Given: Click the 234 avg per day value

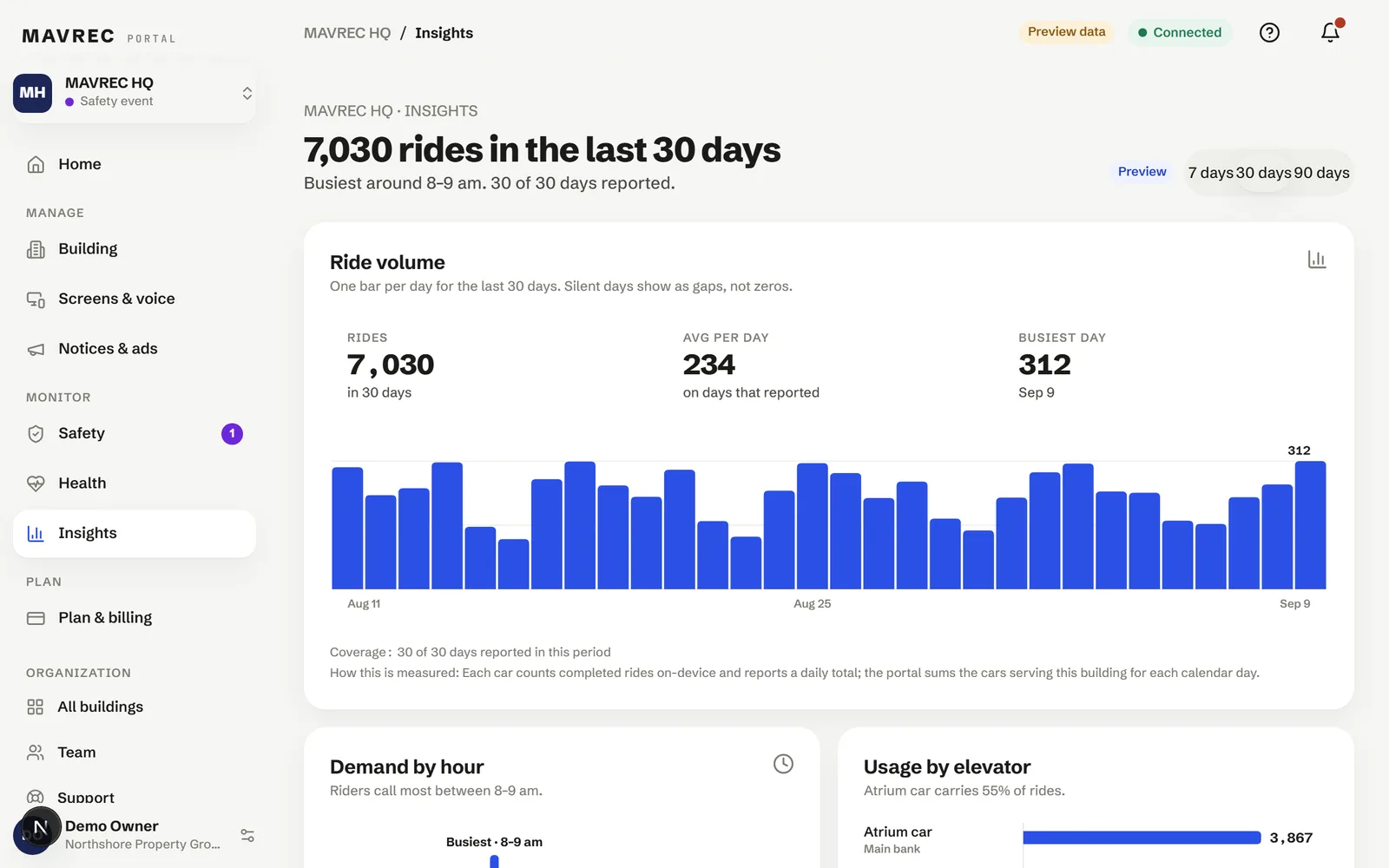Looking at the screenshot, I should pyautogui.click(x=709, y=365).
